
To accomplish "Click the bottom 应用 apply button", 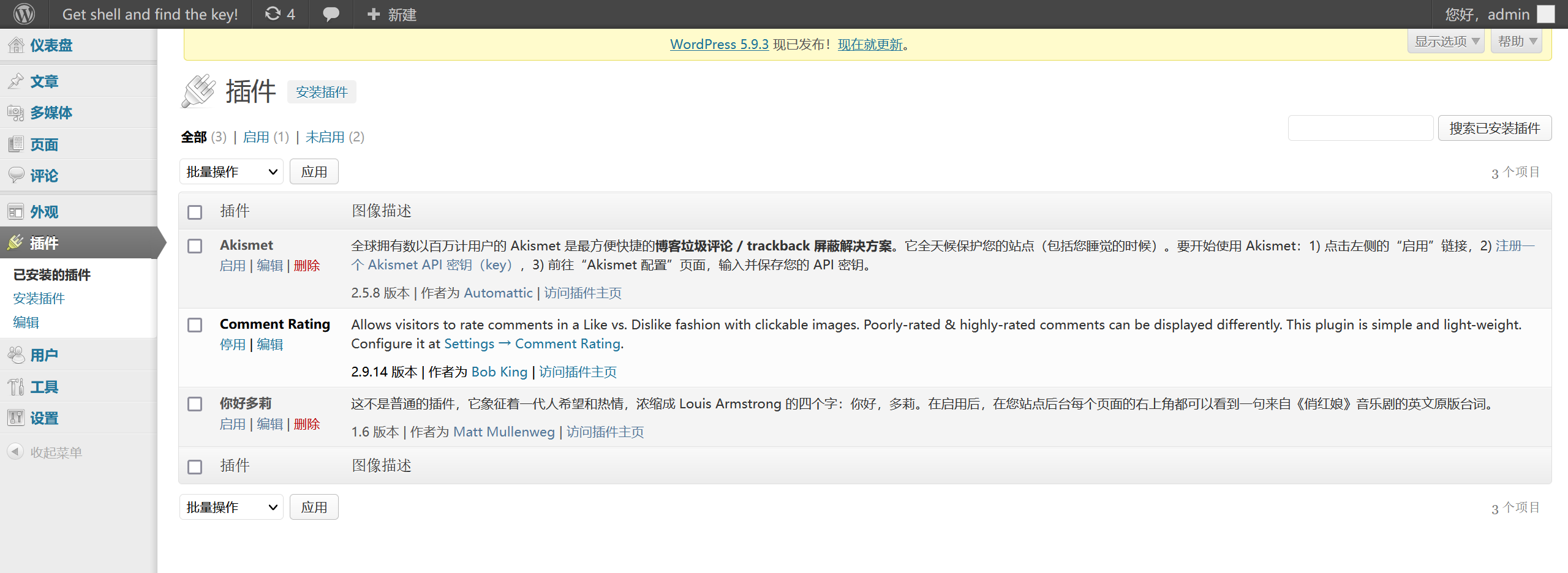I will tap(314, 507).
